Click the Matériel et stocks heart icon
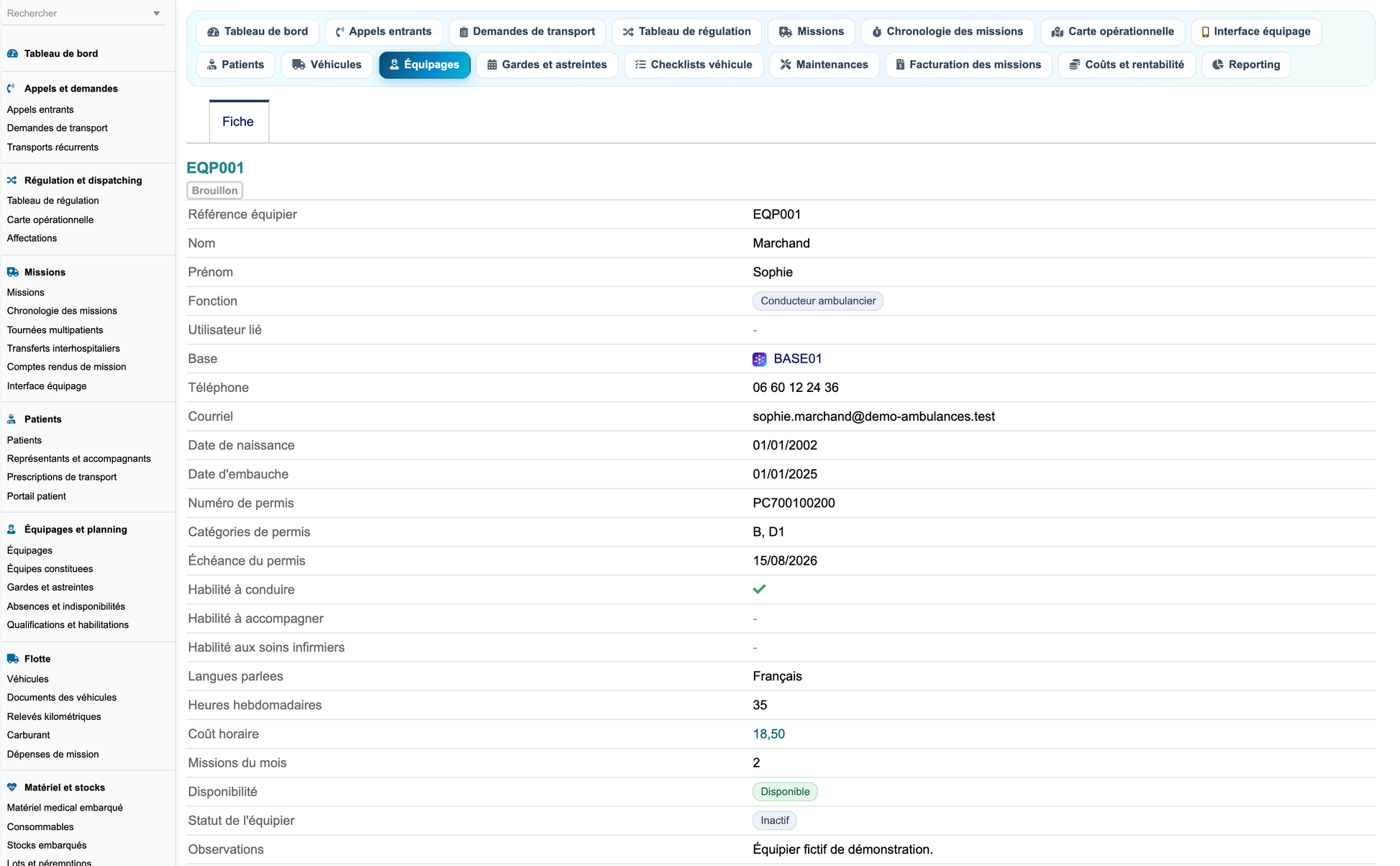The image size is (1400, 866). (12, 787)
